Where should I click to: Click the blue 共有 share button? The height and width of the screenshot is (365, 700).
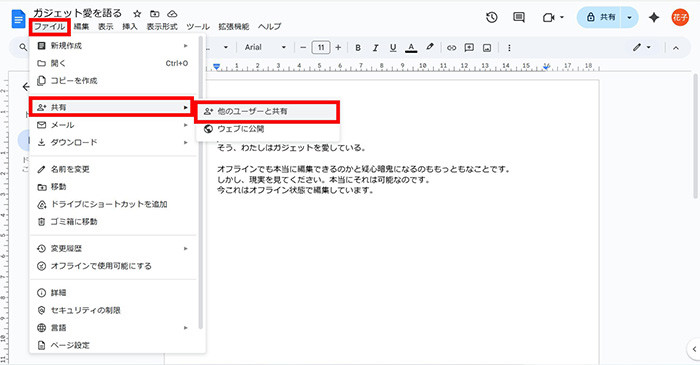pyautogui.click(x=600, y=17)
